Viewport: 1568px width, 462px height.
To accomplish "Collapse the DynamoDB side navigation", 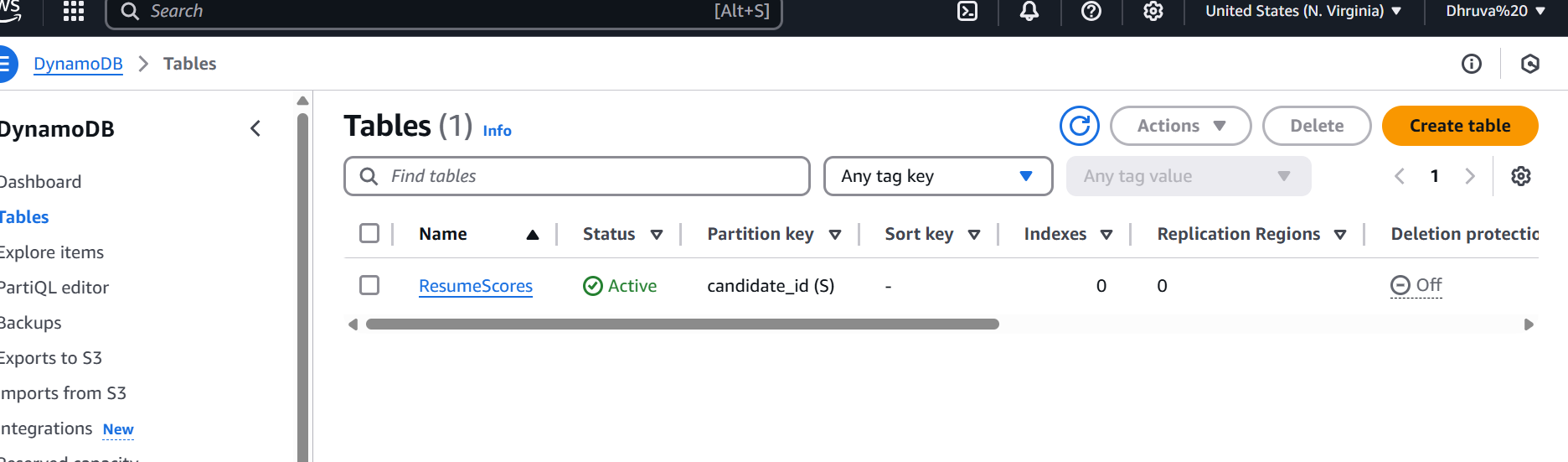I will (255, 128).
